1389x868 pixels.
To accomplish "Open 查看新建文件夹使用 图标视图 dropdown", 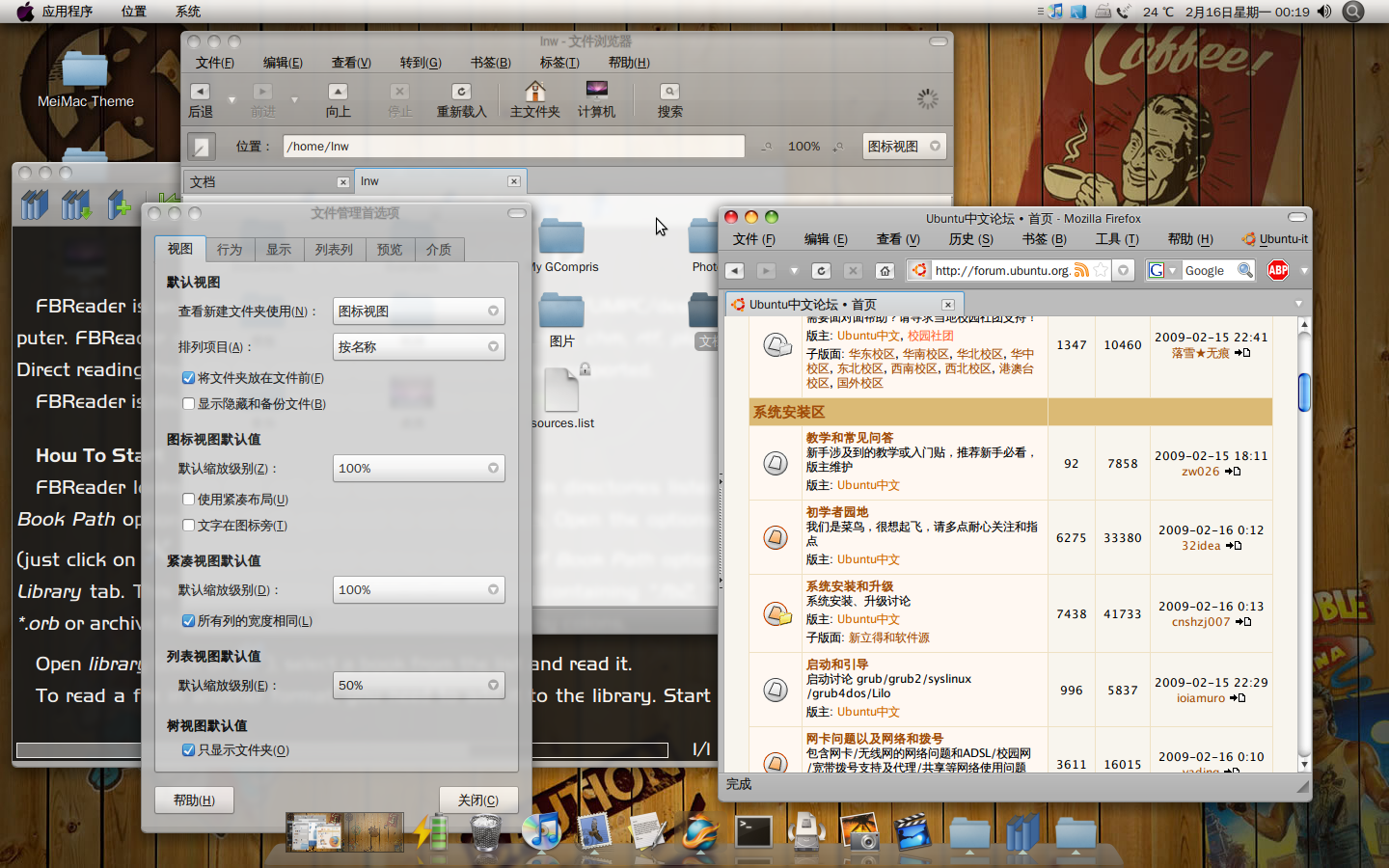I will coord(419,312).
